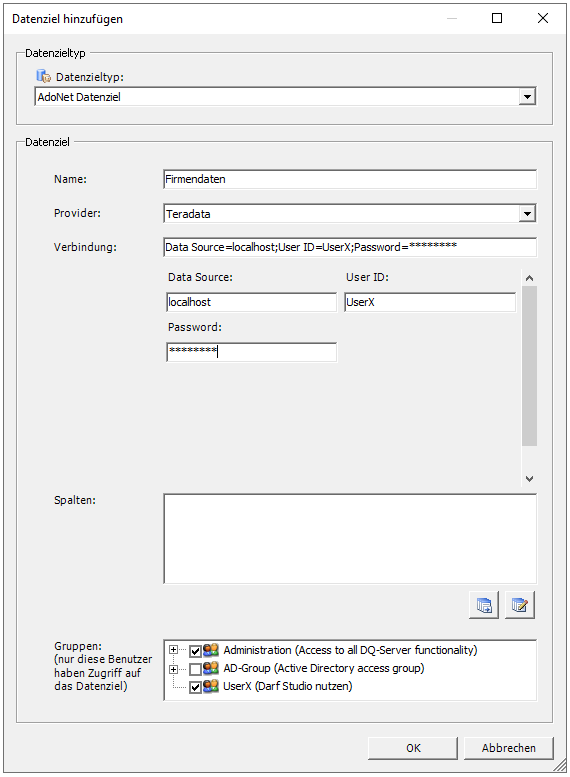Click the connection panel scrollbar up arrow

529,278
